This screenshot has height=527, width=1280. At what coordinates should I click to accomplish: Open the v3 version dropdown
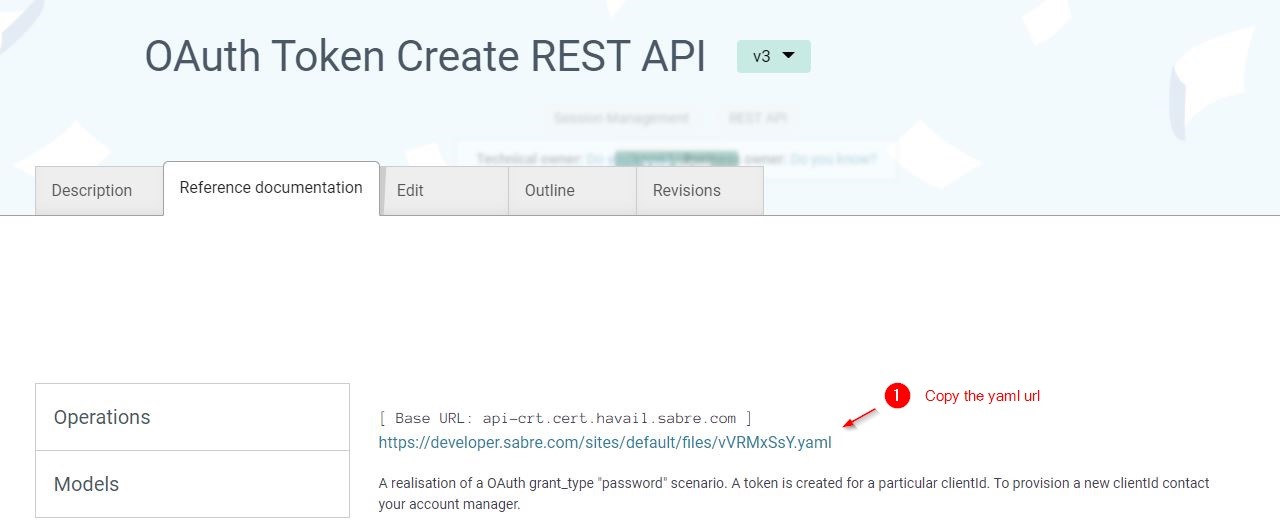(x=773, y=56)
